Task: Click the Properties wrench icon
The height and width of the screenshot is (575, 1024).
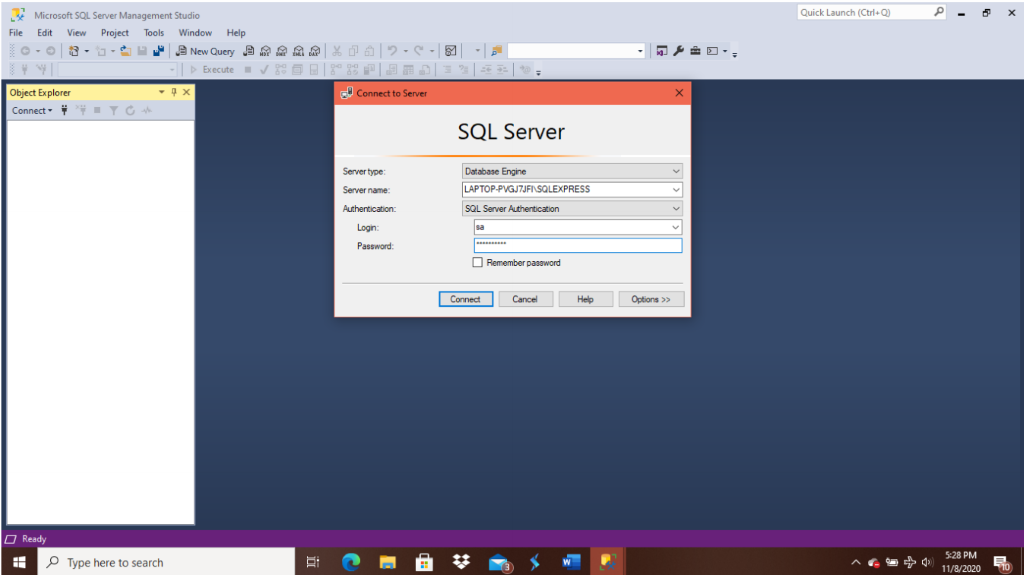Action: coord(679,51)
